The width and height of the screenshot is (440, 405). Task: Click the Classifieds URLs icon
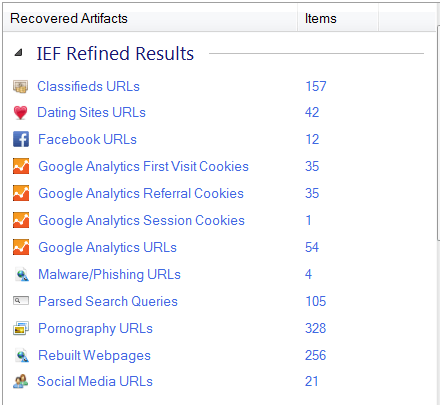(21, 86)
